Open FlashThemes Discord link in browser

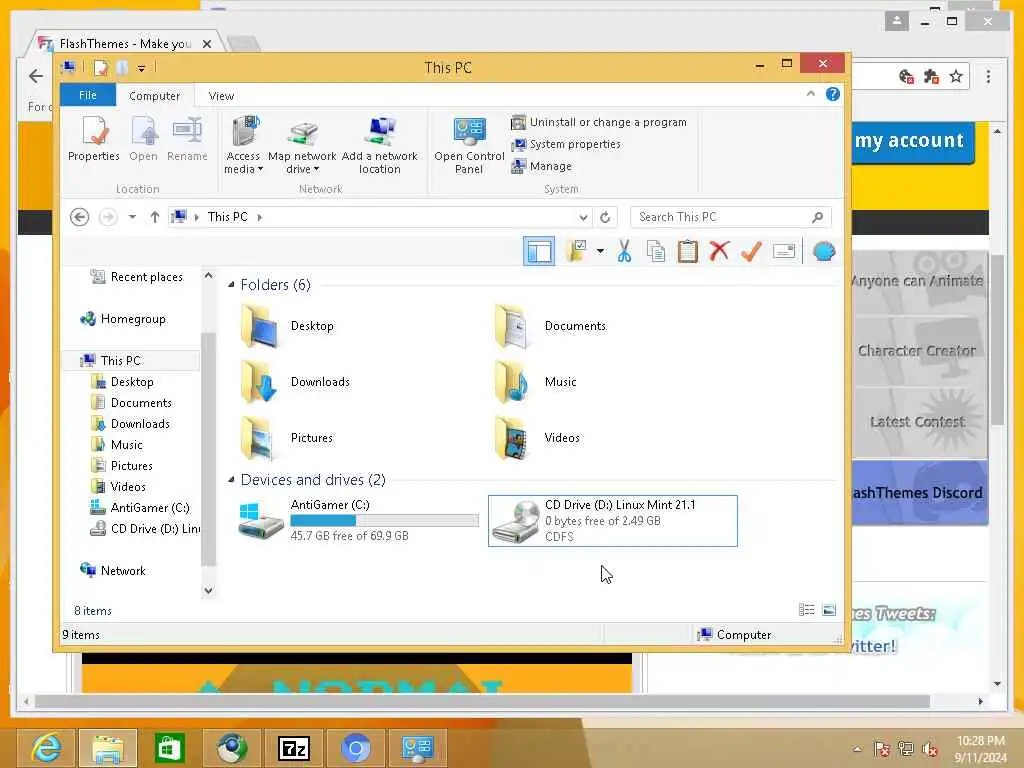click(919, 493)
